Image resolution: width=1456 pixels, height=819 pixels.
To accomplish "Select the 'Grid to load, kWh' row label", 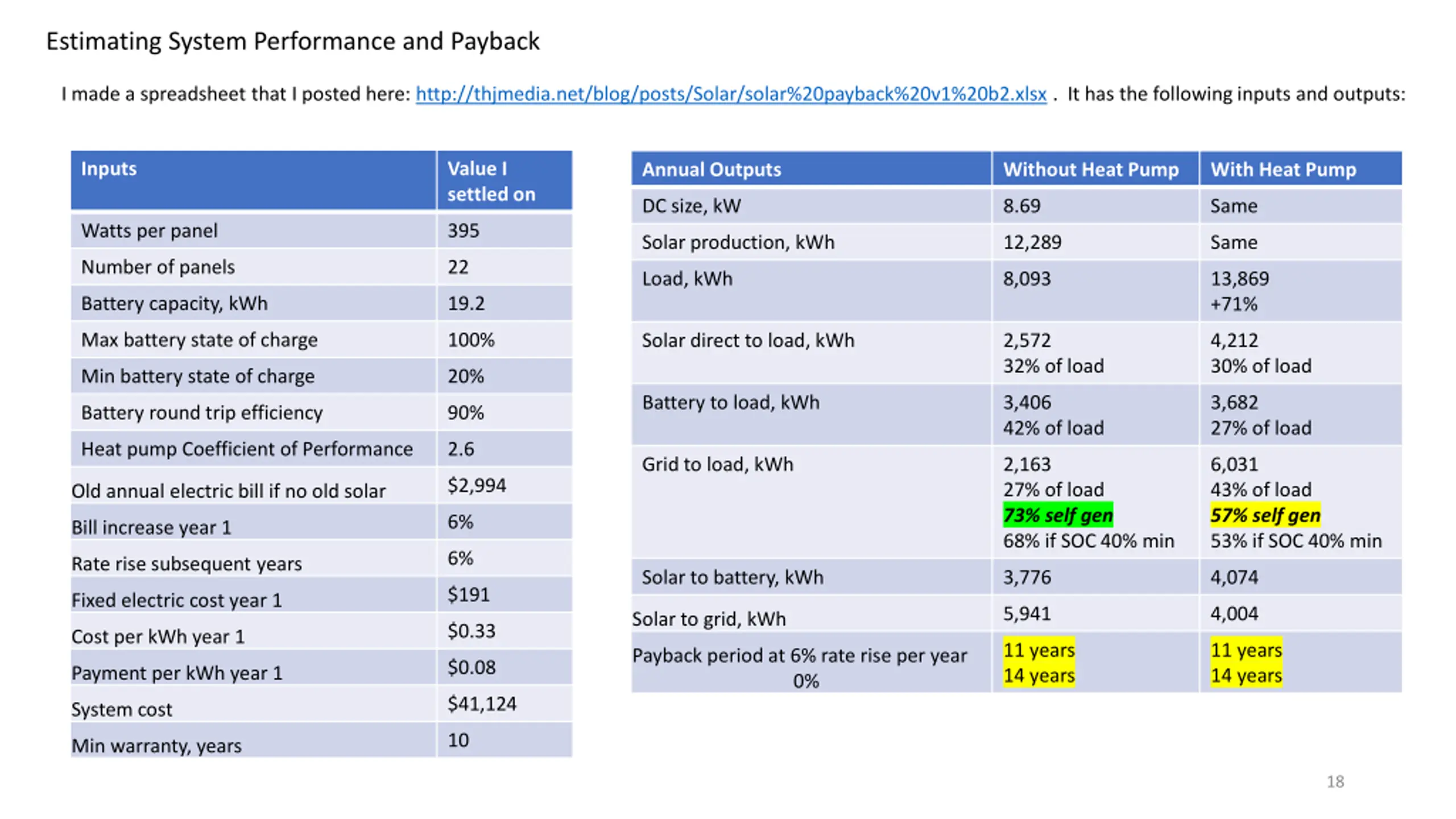I will click(x=717, y=465).
